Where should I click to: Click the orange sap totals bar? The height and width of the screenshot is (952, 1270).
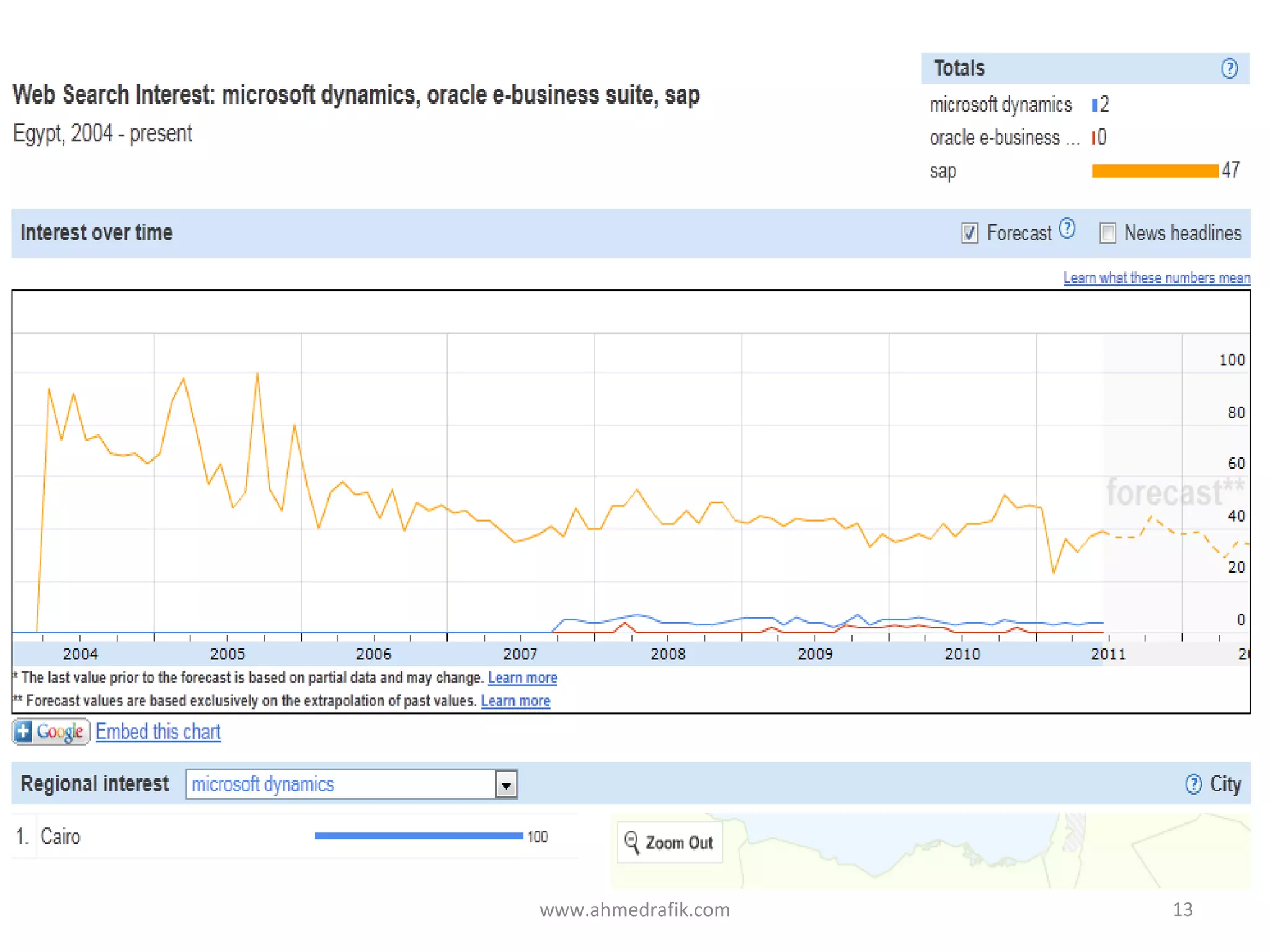click(1155, 170)
